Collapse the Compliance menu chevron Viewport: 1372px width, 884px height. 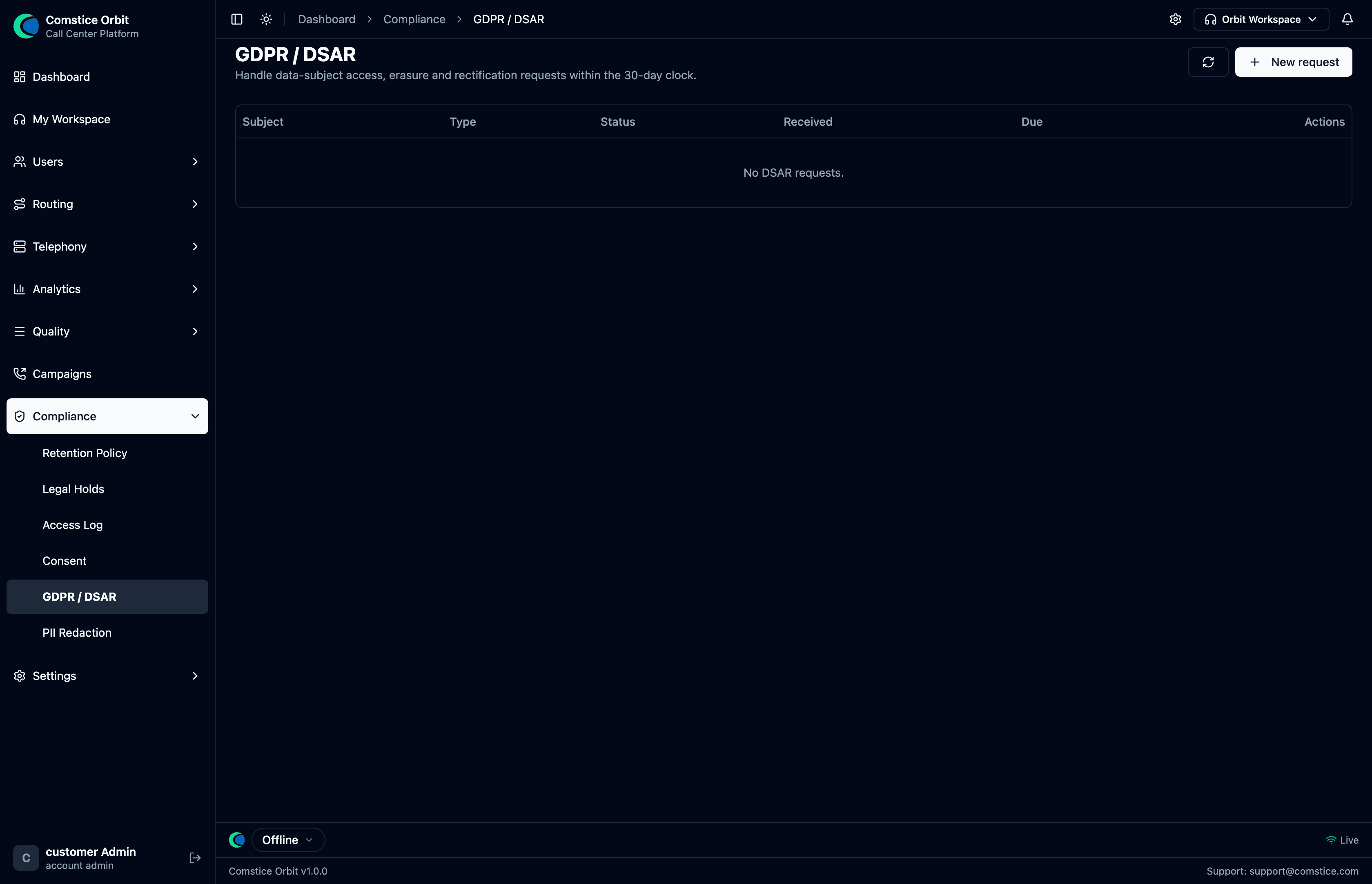[195, 417]
